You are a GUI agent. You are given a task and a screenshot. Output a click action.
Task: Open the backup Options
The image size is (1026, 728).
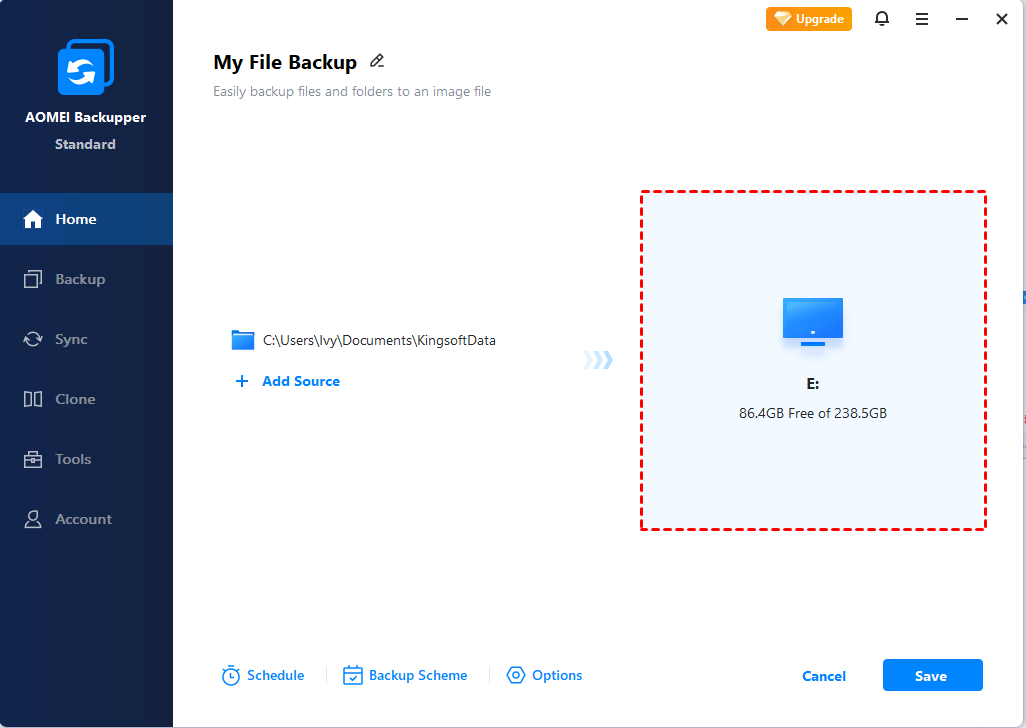(544, 675)
